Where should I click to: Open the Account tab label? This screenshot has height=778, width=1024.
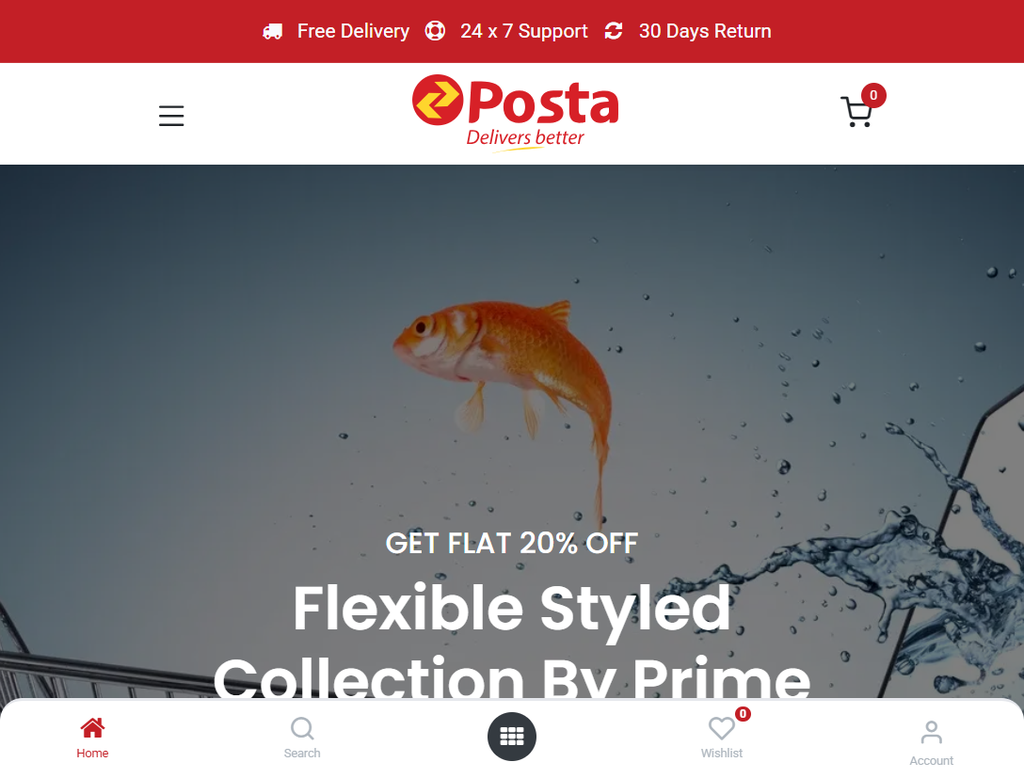(931, 761)
